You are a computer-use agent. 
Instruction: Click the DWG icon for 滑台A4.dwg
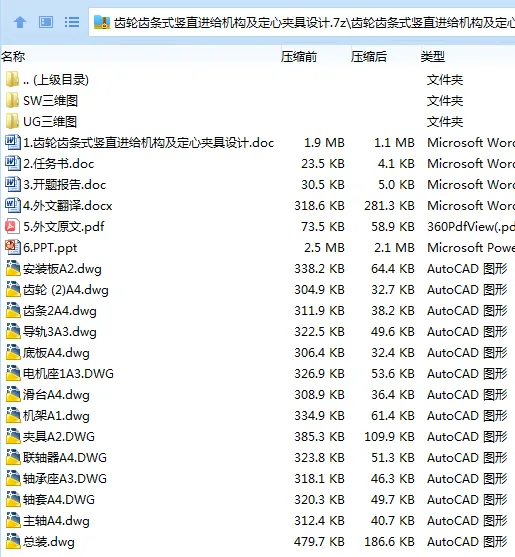click(x=13, y=394)
